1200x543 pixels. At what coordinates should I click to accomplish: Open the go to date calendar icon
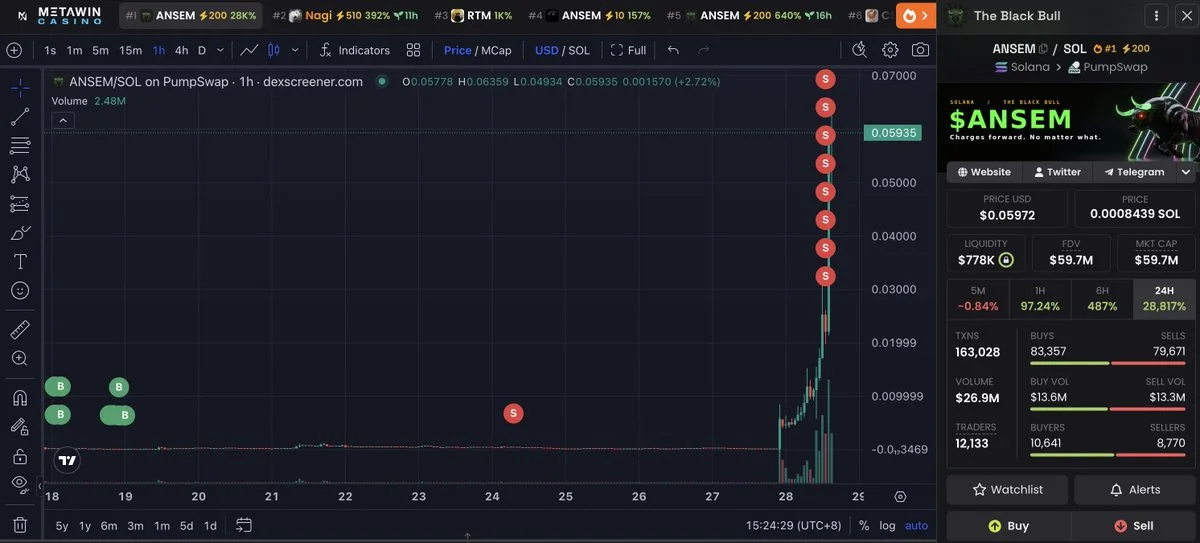[x=243, y=525]
